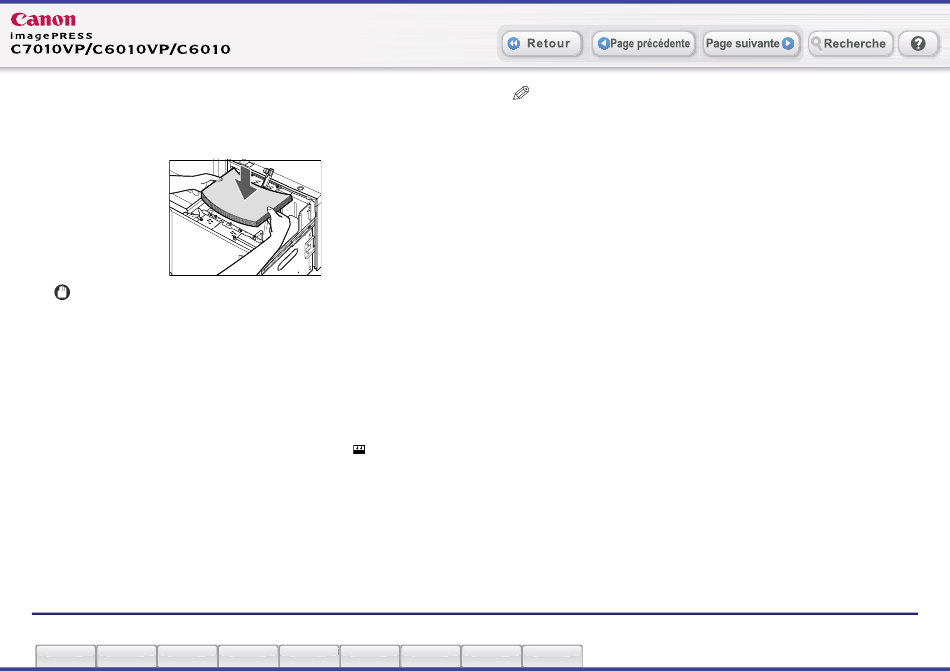Go to Page précédente
950x671 pixels.
pos(643,44)
